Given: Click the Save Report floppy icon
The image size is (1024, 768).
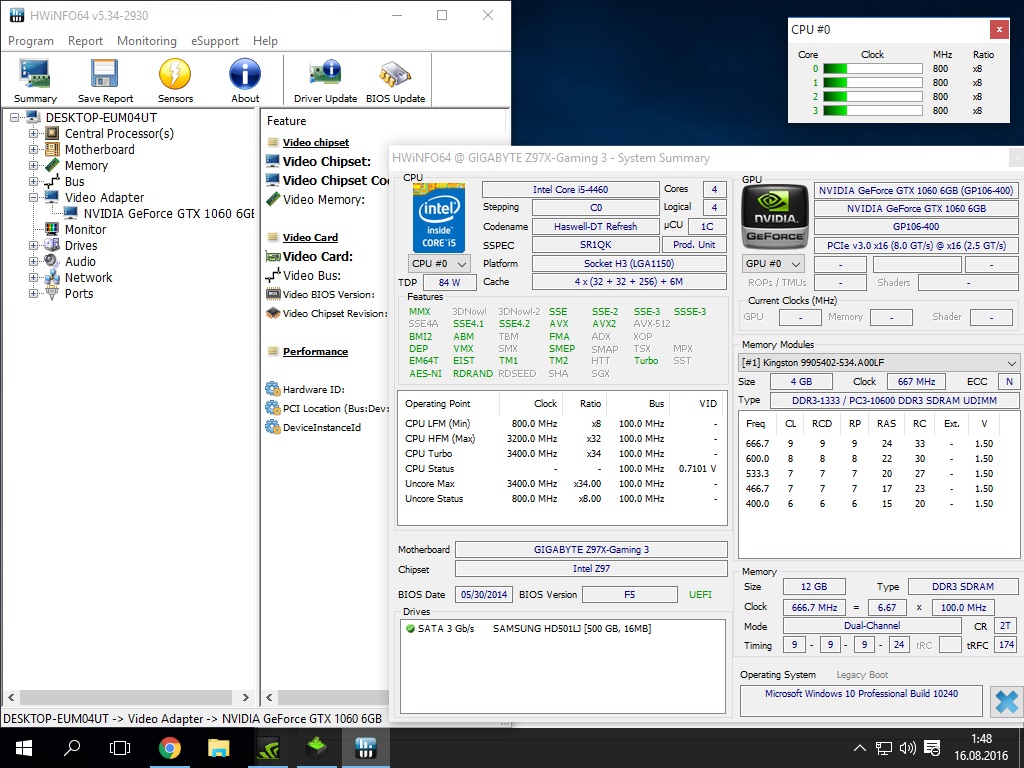Looking at the screenshot, I should click(x=105, y=80).
